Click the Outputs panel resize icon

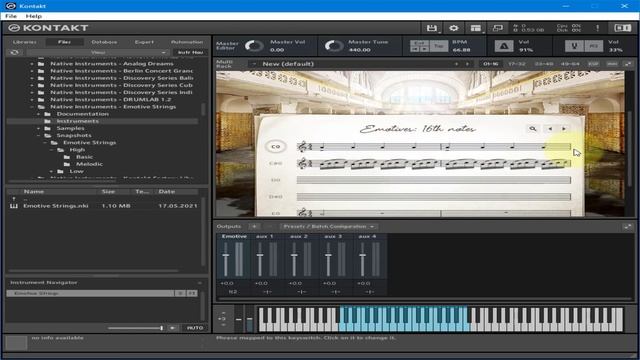point(627,227)
